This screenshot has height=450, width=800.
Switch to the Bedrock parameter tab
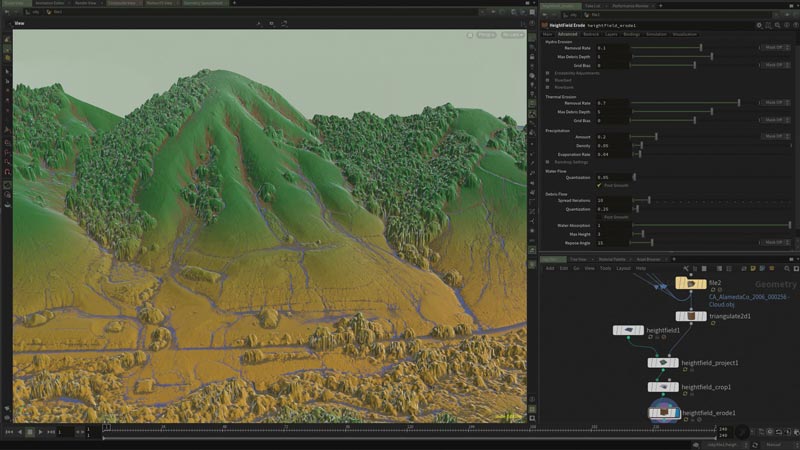pos(591,34)
